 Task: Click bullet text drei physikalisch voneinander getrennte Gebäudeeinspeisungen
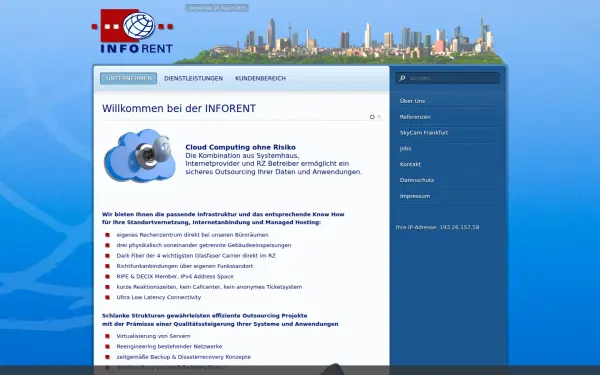click(204, 245)
